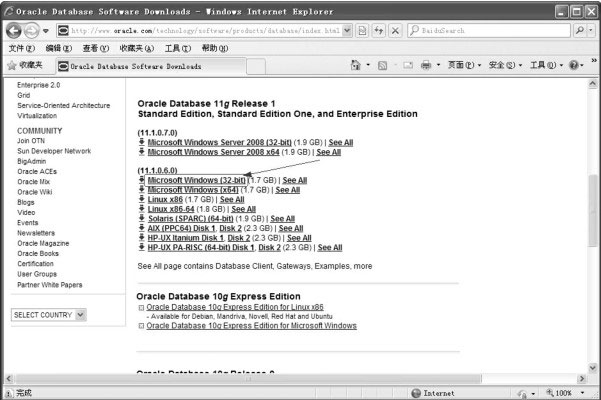Click the compatibility view icon

362,30
